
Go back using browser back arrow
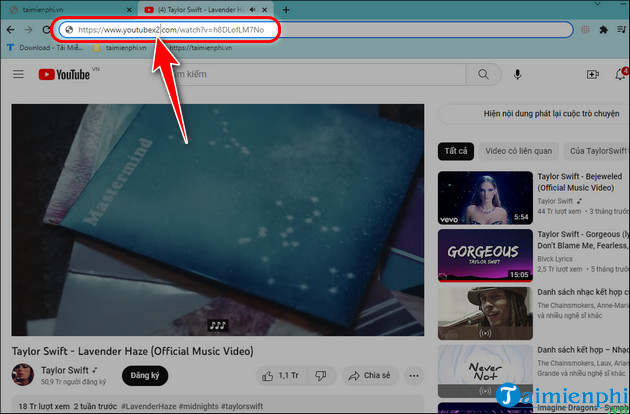click(x=10, y=29)
